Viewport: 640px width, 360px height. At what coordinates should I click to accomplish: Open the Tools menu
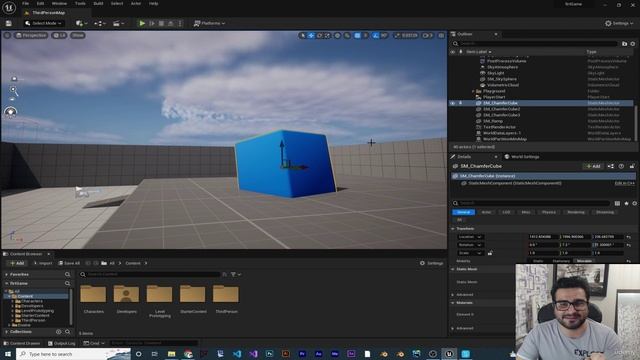[x=80, y=4]
